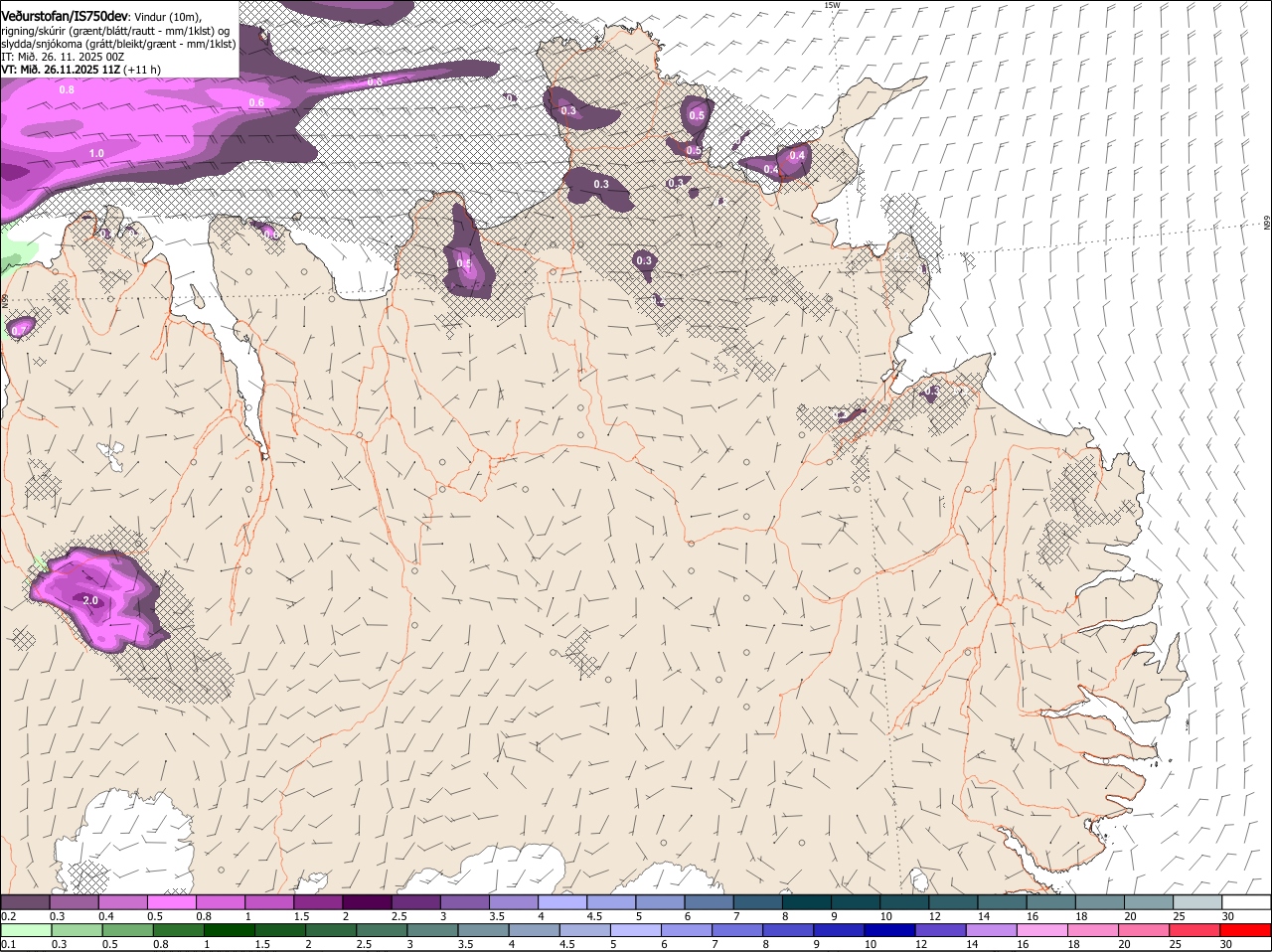The height and width of the screenshot is (952, 1272).
Task: Select bottom legend pale green swatch at 0.1
Action: click(x=26, y=930)
